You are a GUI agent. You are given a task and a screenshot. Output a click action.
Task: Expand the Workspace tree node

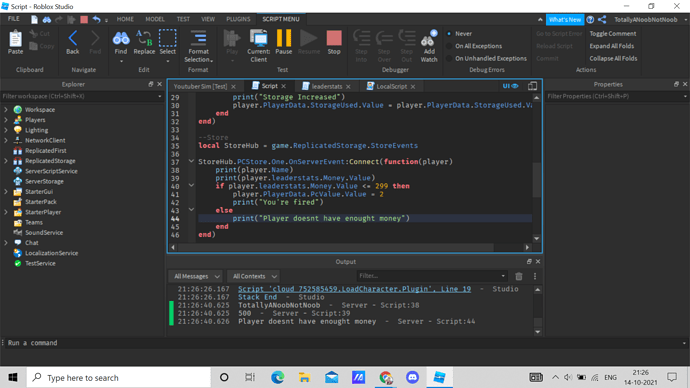[x=6, y=110]
